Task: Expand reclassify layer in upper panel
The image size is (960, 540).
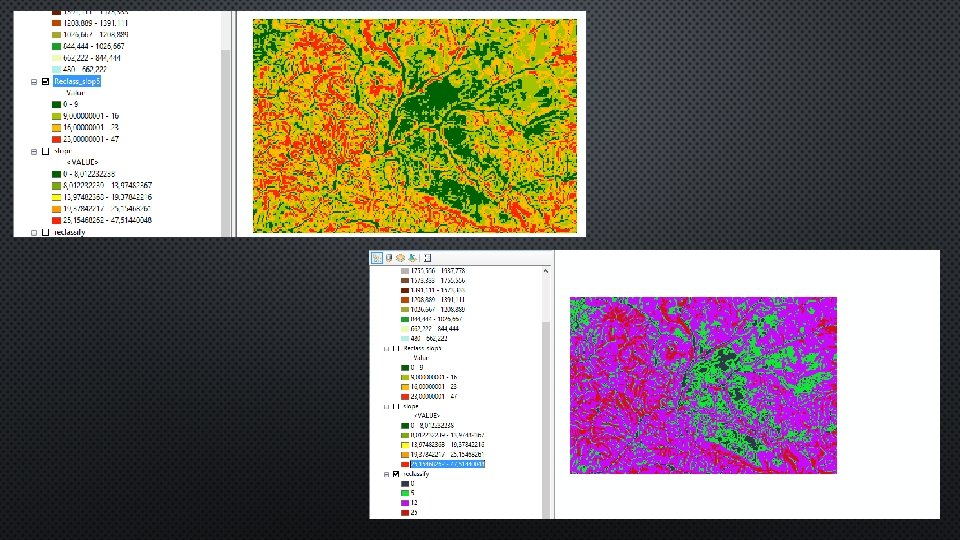Action: 34,233
